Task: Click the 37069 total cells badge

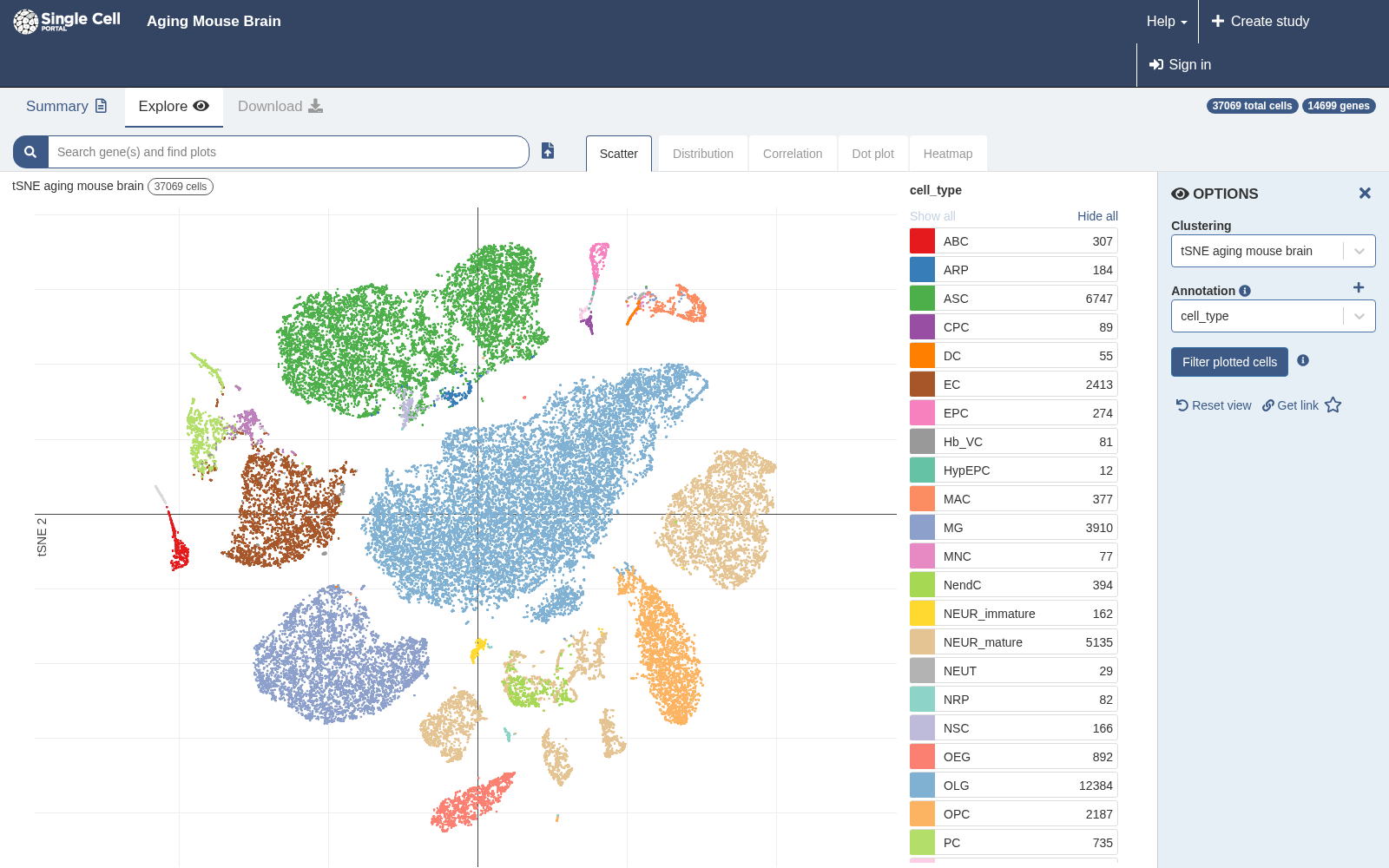Action: 1252,106
